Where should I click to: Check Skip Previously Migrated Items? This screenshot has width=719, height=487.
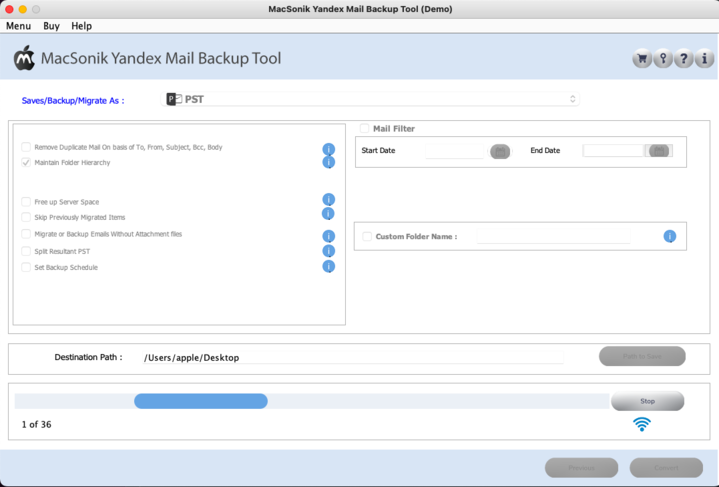(x=26, y=217)
